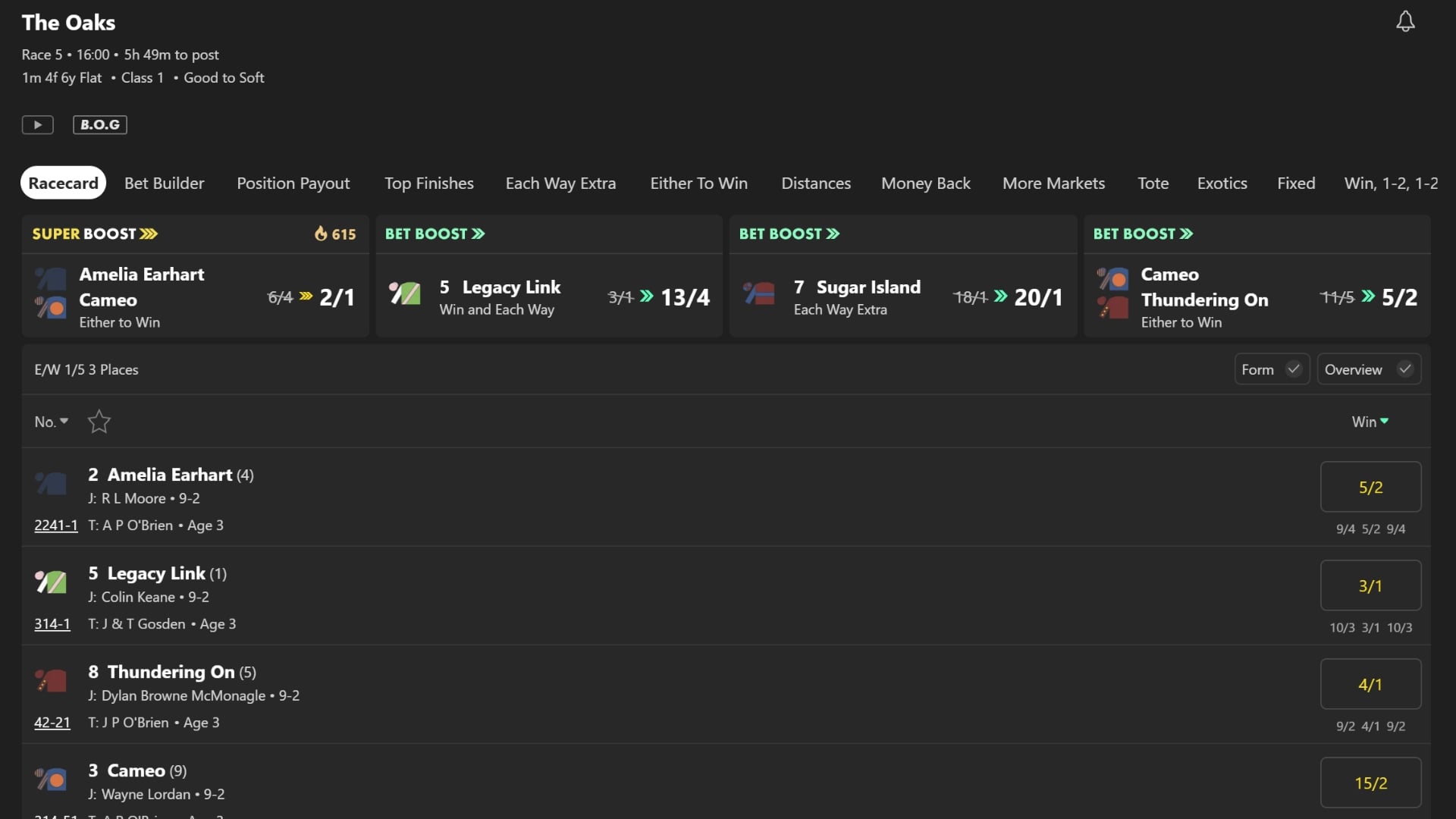The image size is (1456, 819).
Task: Open Legacy Link form 314-1 link
Action: tap(52, 623)
